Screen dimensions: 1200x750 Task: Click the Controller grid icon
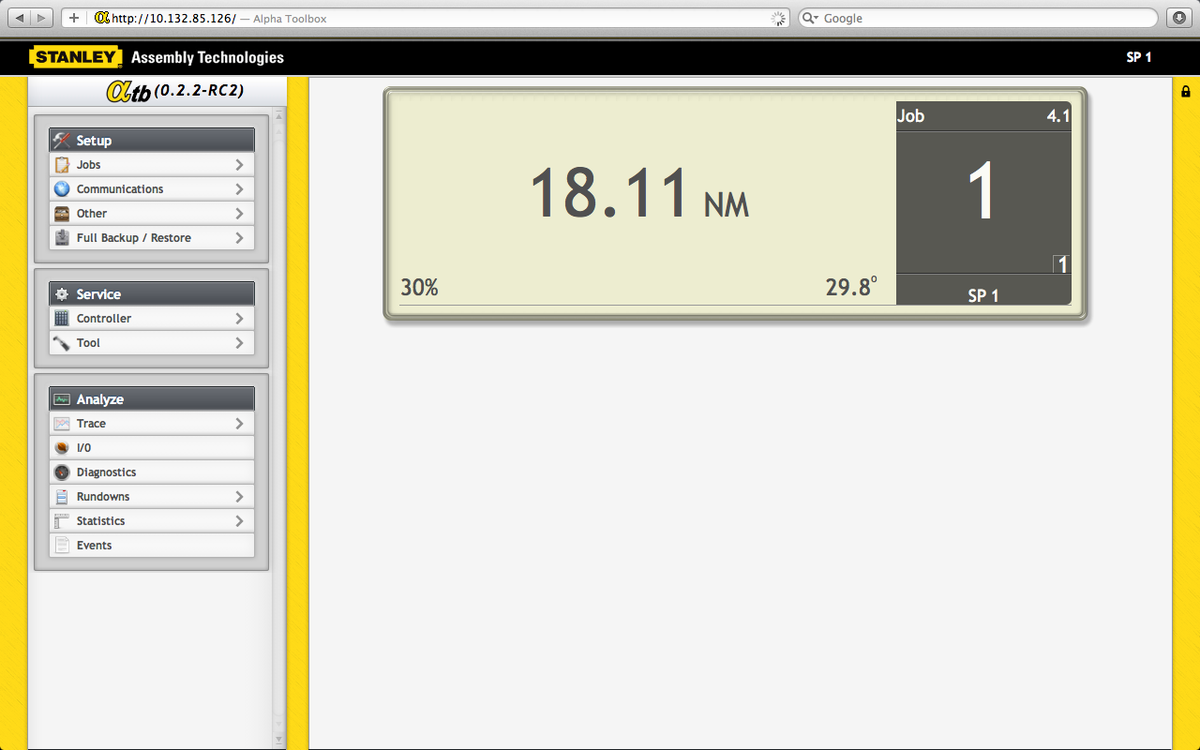(x=62, y=319)
